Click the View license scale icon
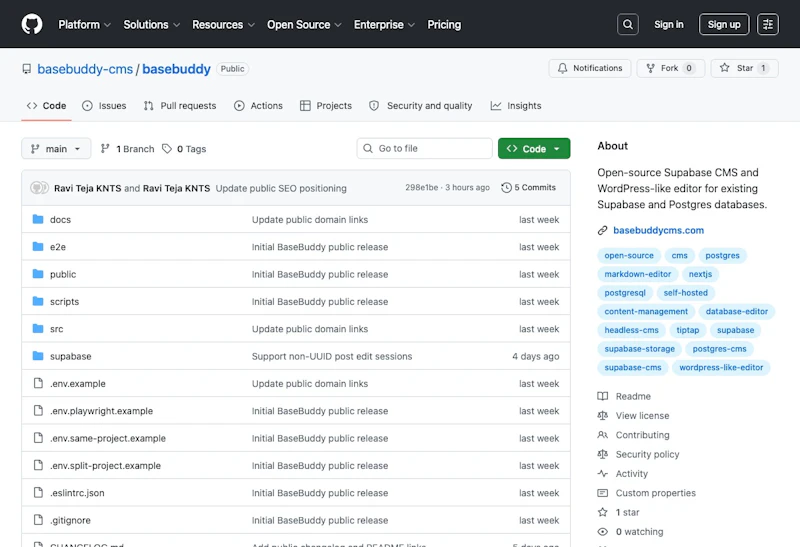 [x=603, y=416]
